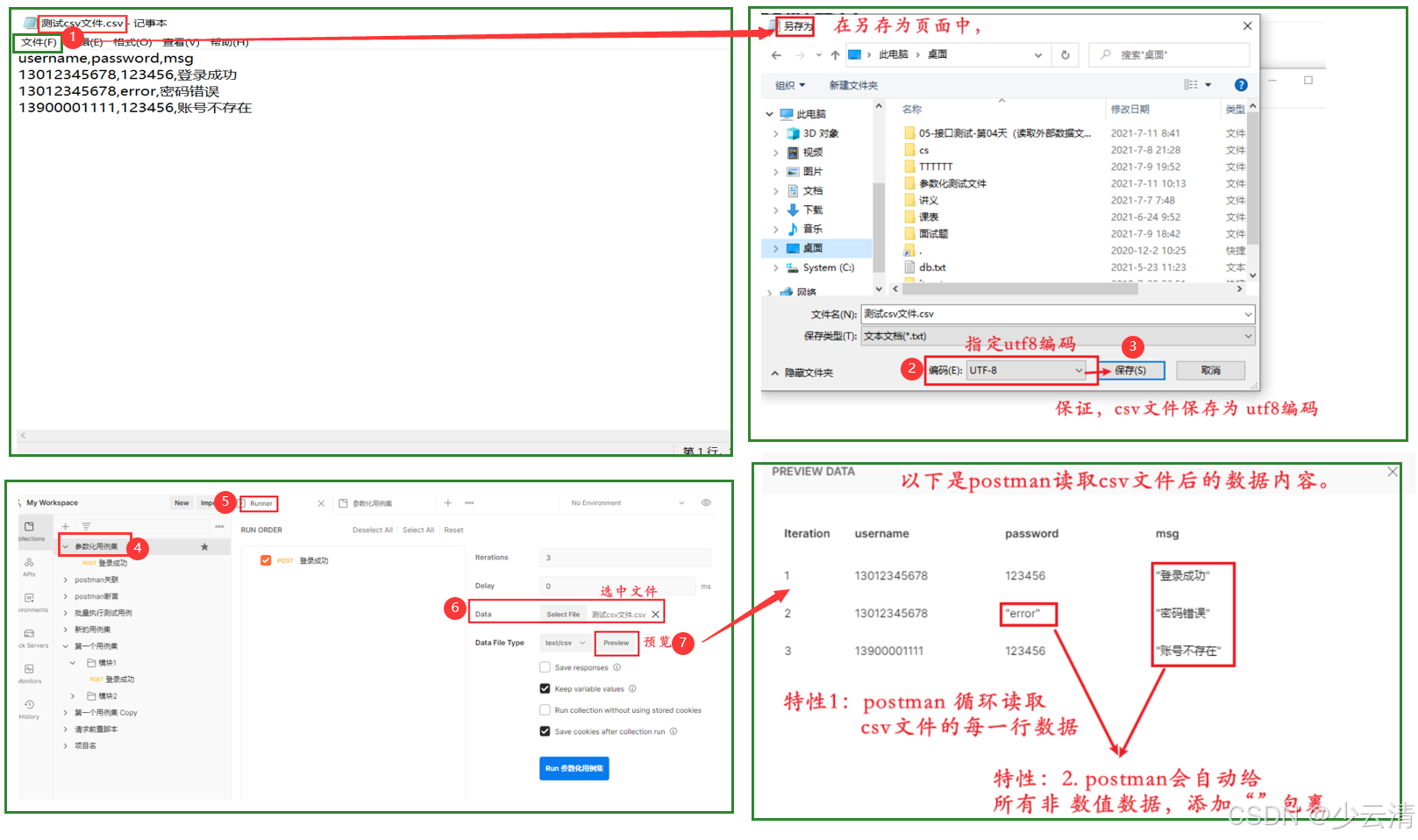This screenshot has height=840, width=1418.
Task: Click the environment quick-look eye icon
Action: pos(706,502)
